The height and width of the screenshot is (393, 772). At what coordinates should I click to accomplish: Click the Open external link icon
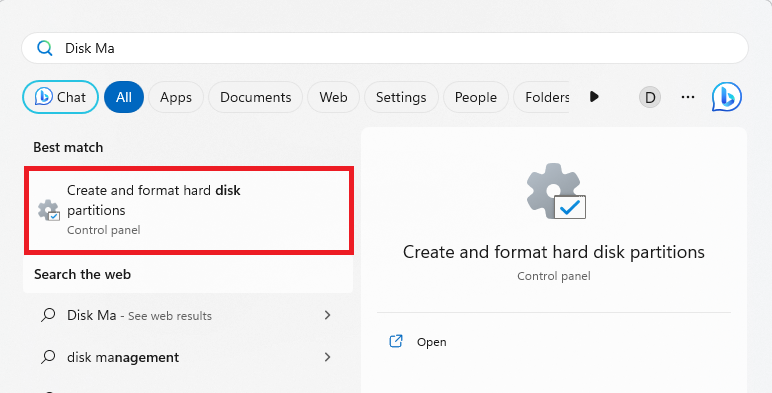coord(396,341)
